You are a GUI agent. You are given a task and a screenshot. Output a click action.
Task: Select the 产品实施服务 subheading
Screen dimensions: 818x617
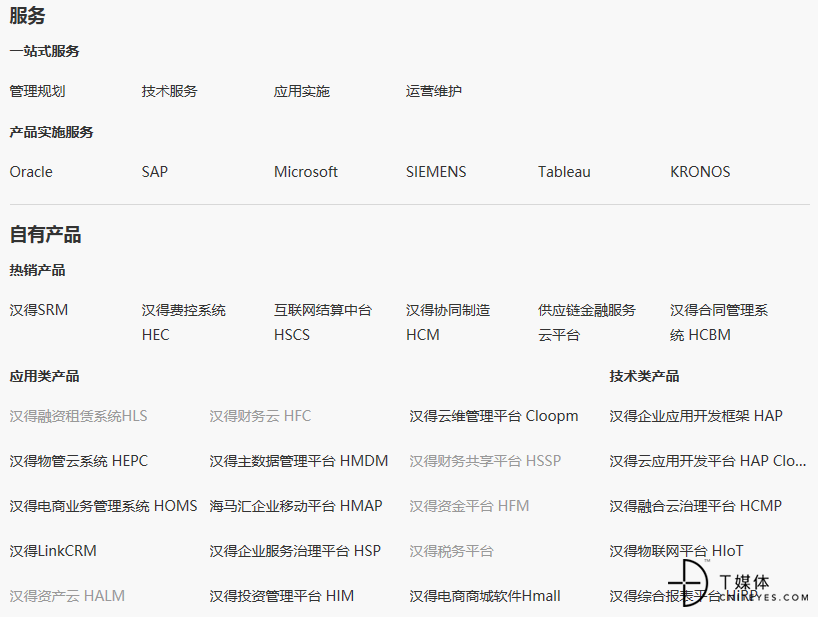[x=51, y=132]
